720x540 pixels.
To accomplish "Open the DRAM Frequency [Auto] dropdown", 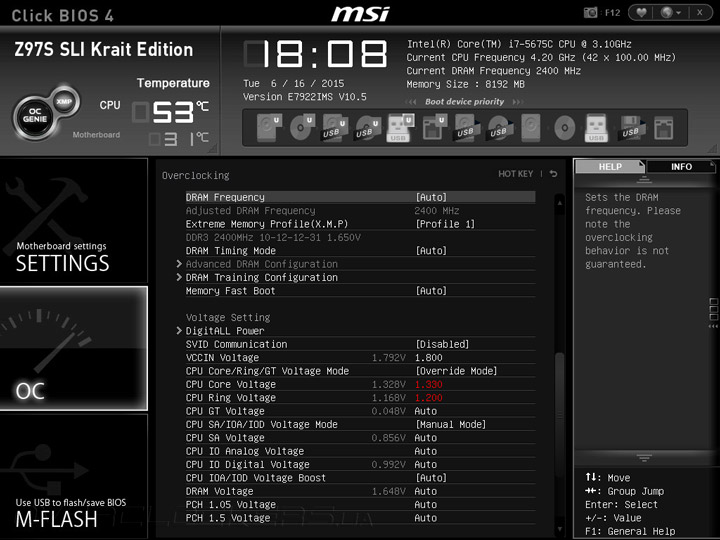I will [x=431, y=197].
